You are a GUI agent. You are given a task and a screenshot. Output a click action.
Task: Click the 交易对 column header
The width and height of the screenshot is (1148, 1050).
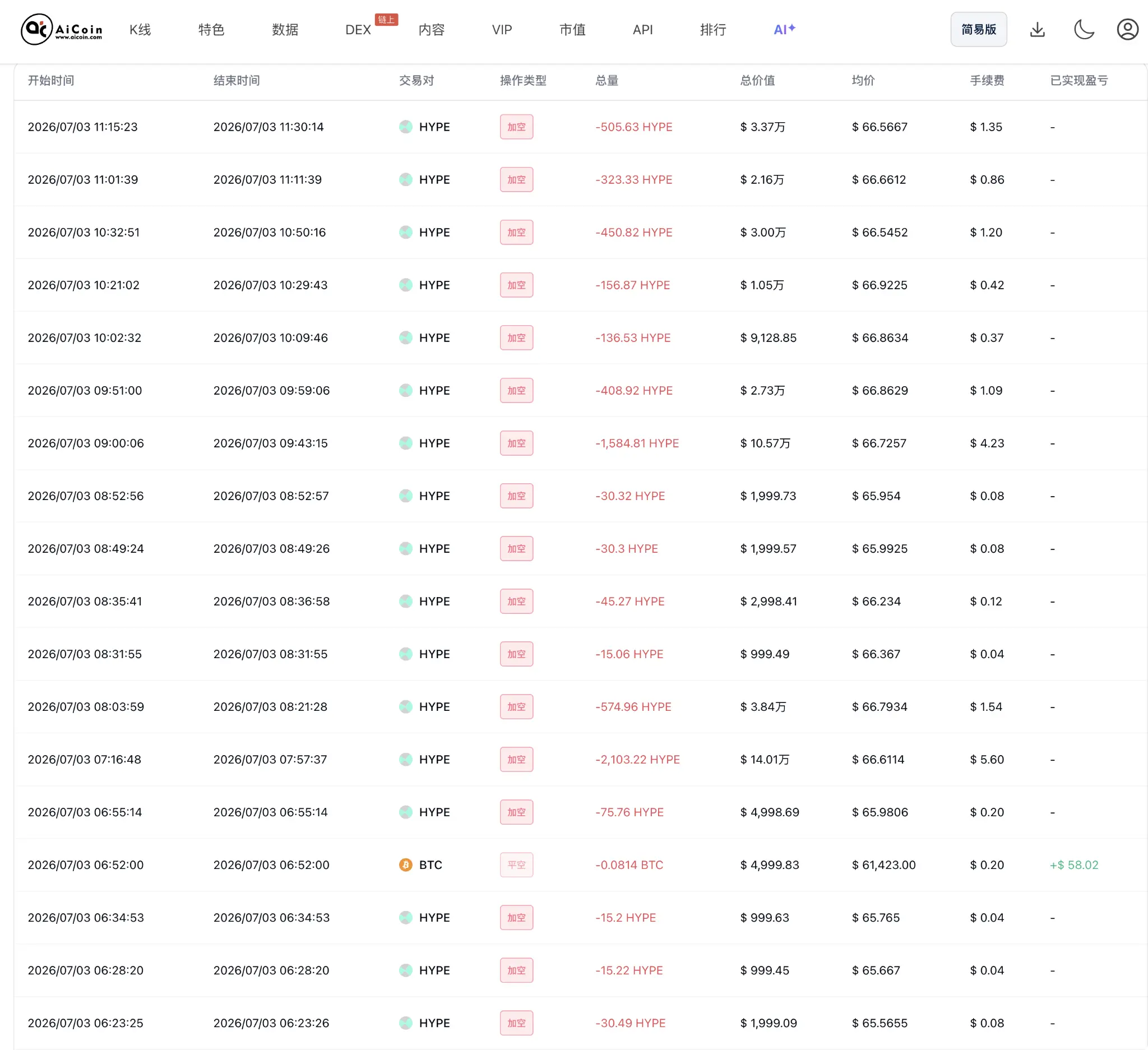[416, 80]
